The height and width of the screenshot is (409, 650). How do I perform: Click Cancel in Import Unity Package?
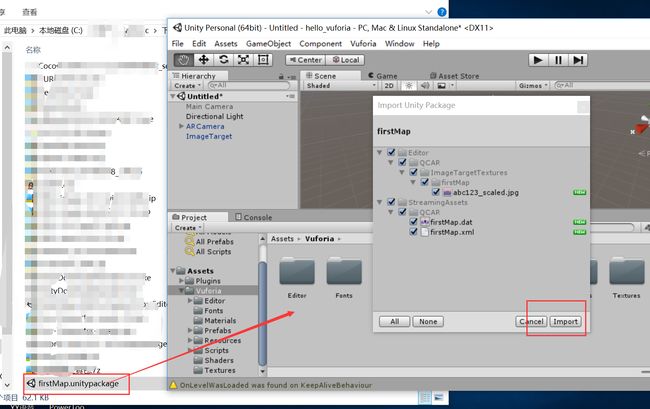point(531,322)
